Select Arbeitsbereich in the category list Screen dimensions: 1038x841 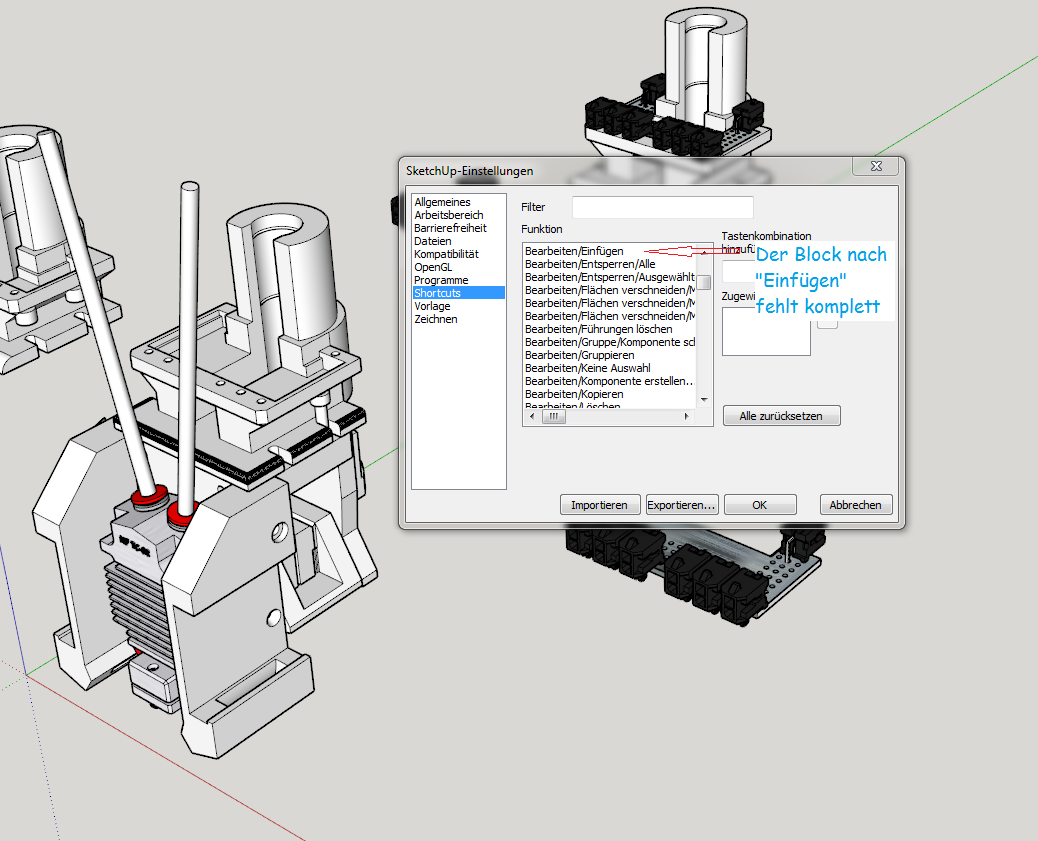tap(448, 215)
